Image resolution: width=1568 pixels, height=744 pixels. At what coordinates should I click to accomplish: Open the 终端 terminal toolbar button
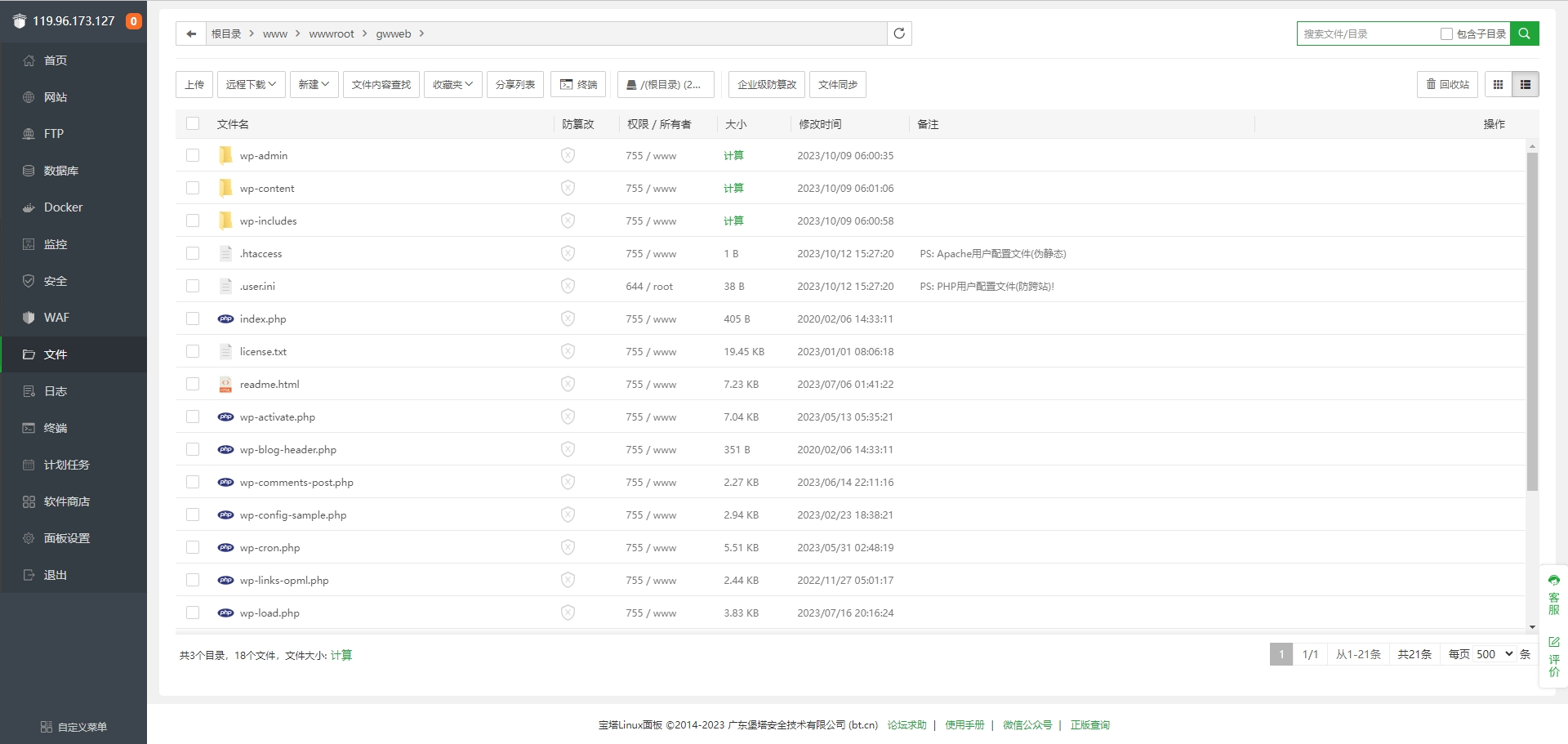578,84
